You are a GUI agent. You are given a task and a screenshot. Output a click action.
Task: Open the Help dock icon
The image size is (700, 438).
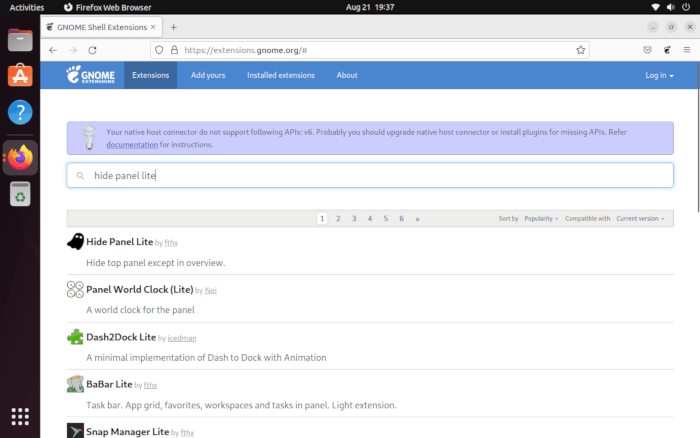20,112
